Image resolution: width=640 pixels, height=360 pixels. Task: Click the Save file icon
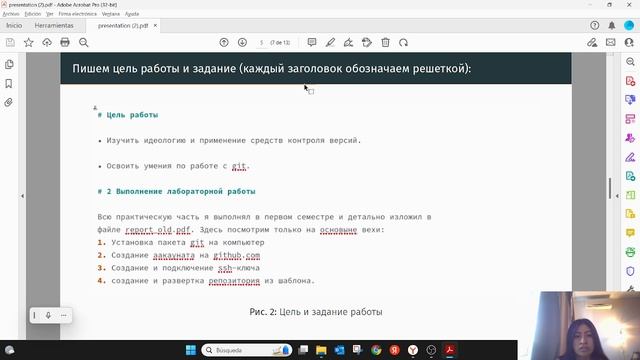click(10, 42)
